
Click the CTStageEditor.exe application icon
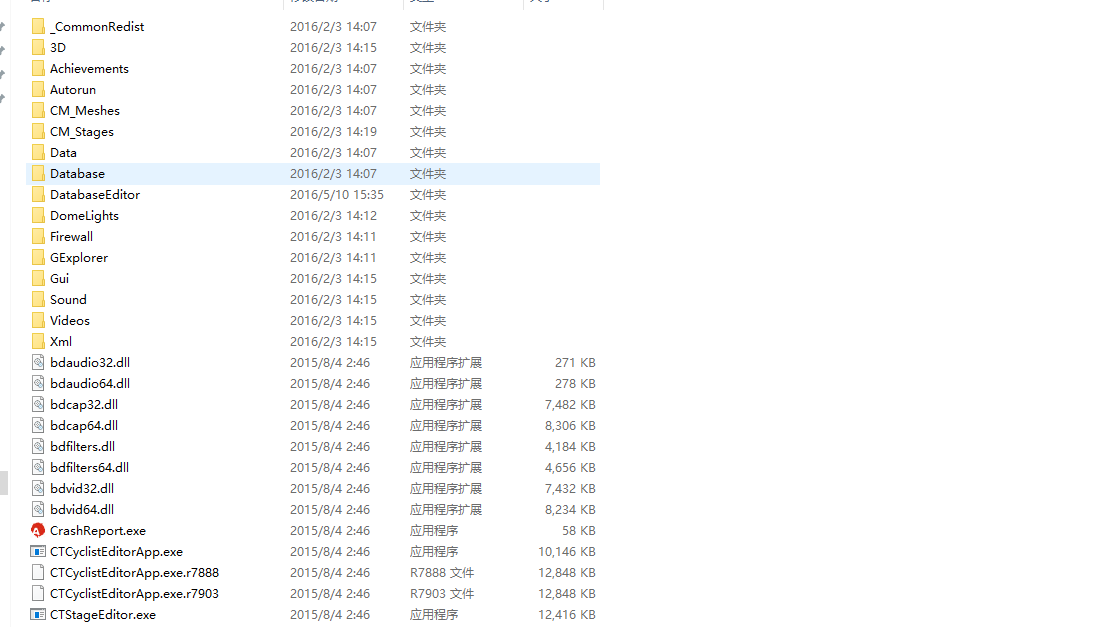pyautogui.click(x=38, y=614)
